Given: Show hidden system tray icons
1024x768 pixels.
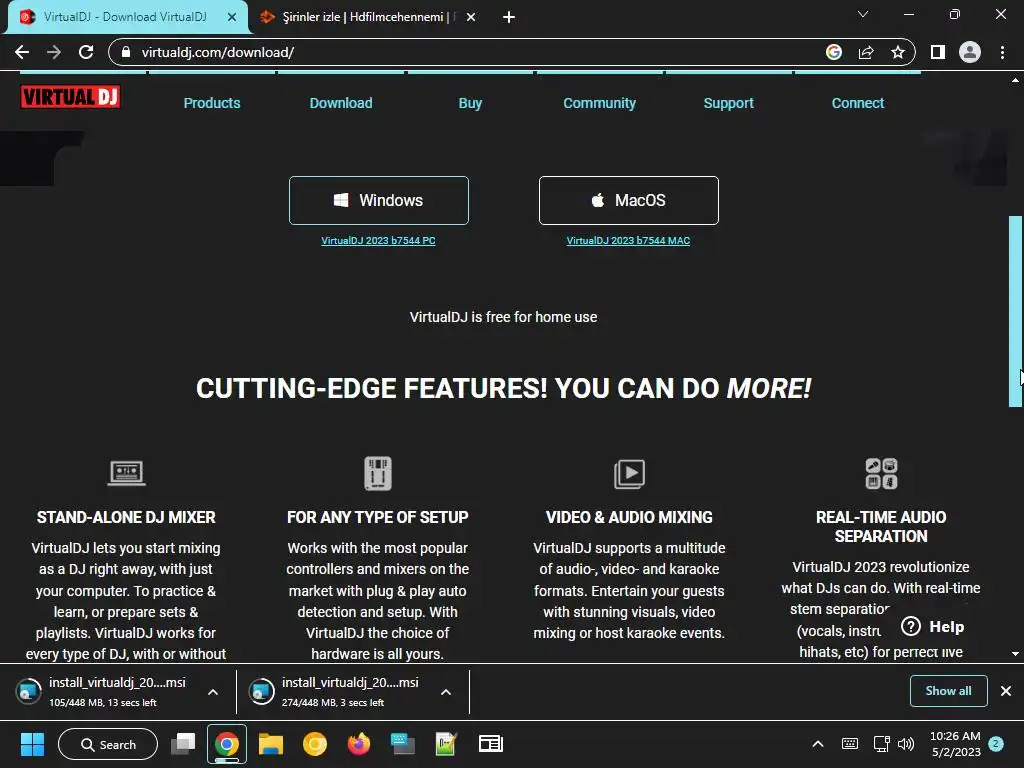Looking at the screenshot, I should click(818, 744).
